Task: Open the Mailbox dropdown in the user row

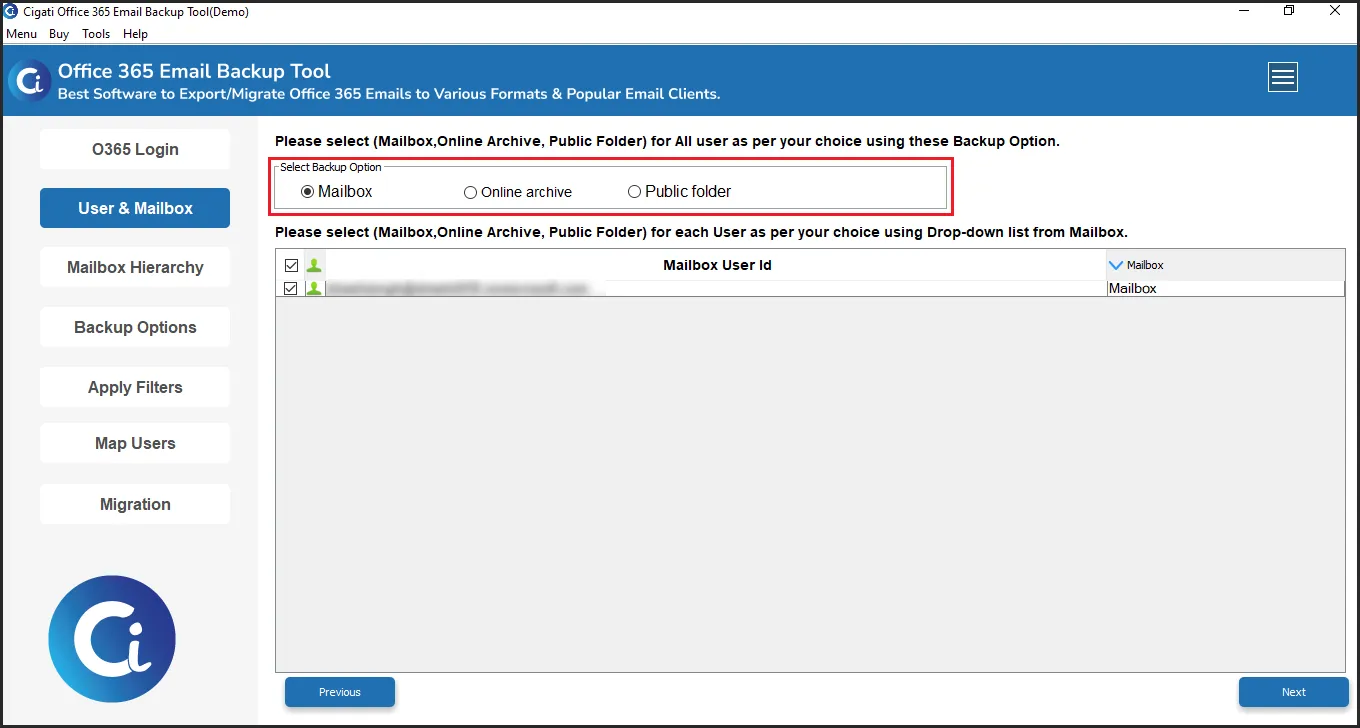Action: [x=1225, y=288]
